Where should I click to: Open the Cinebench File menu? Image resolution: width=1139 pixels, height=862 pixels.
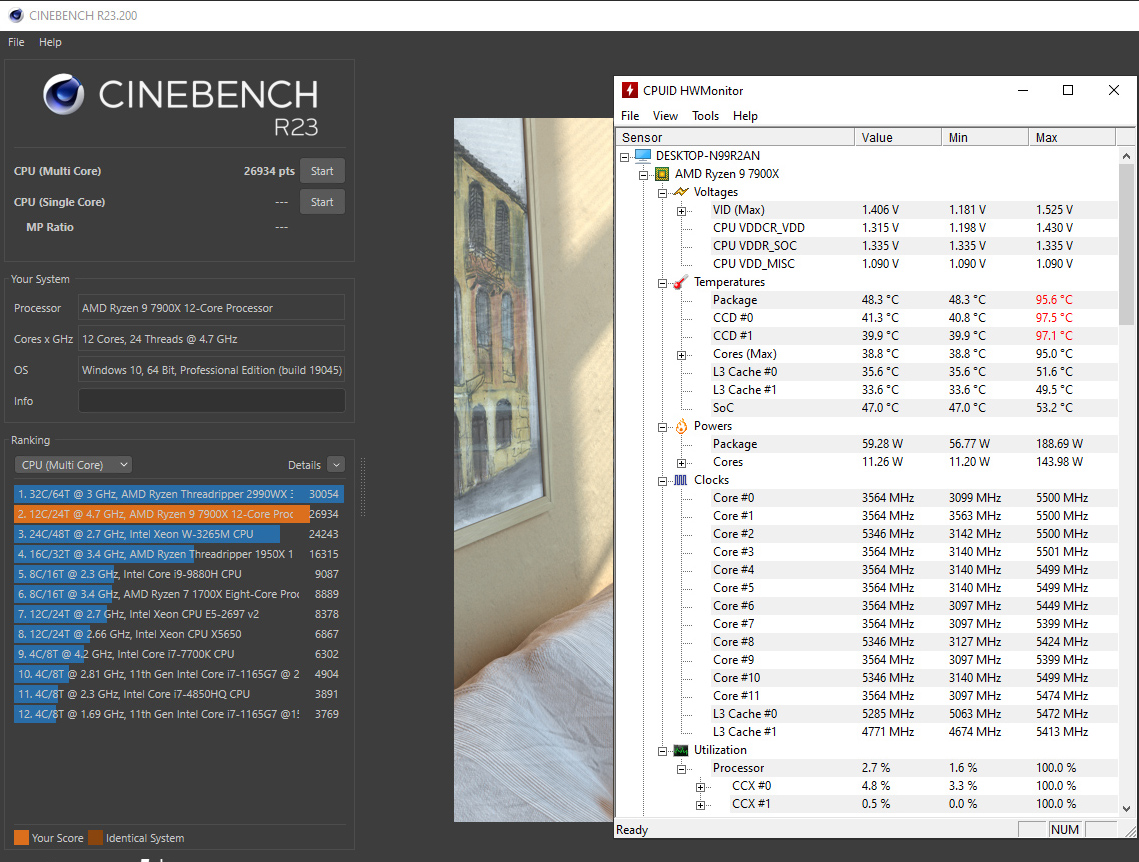coord(16,42)
